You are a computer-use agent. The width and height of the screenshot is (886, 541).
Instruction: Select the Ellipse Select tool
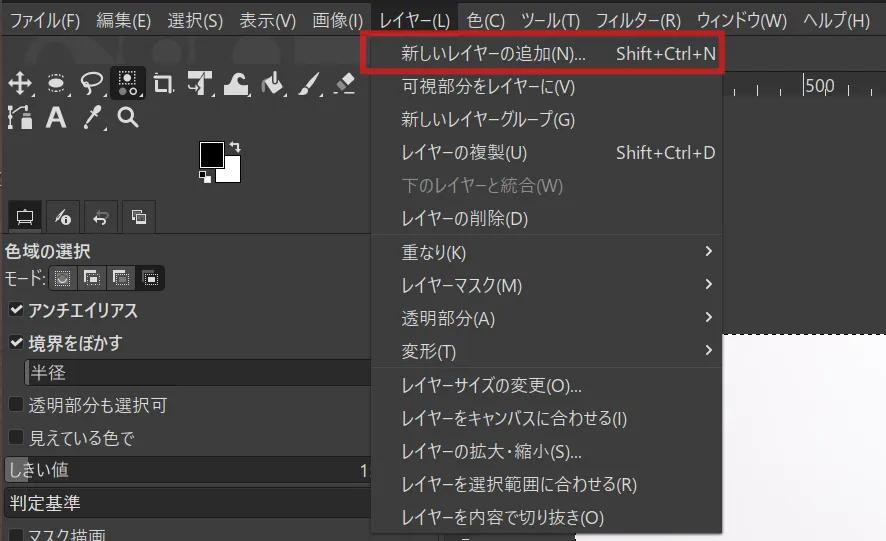point(56,84)
